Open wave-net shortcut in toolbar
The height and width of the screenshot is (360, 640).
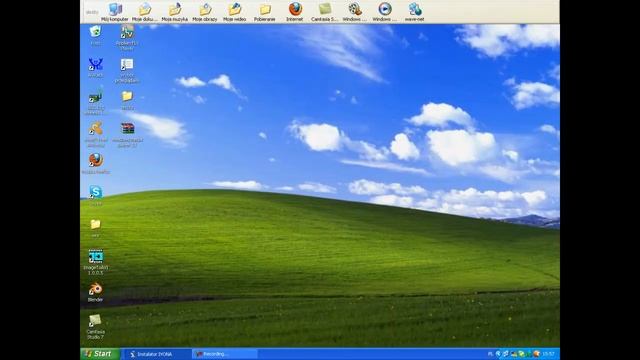(414, 12)
